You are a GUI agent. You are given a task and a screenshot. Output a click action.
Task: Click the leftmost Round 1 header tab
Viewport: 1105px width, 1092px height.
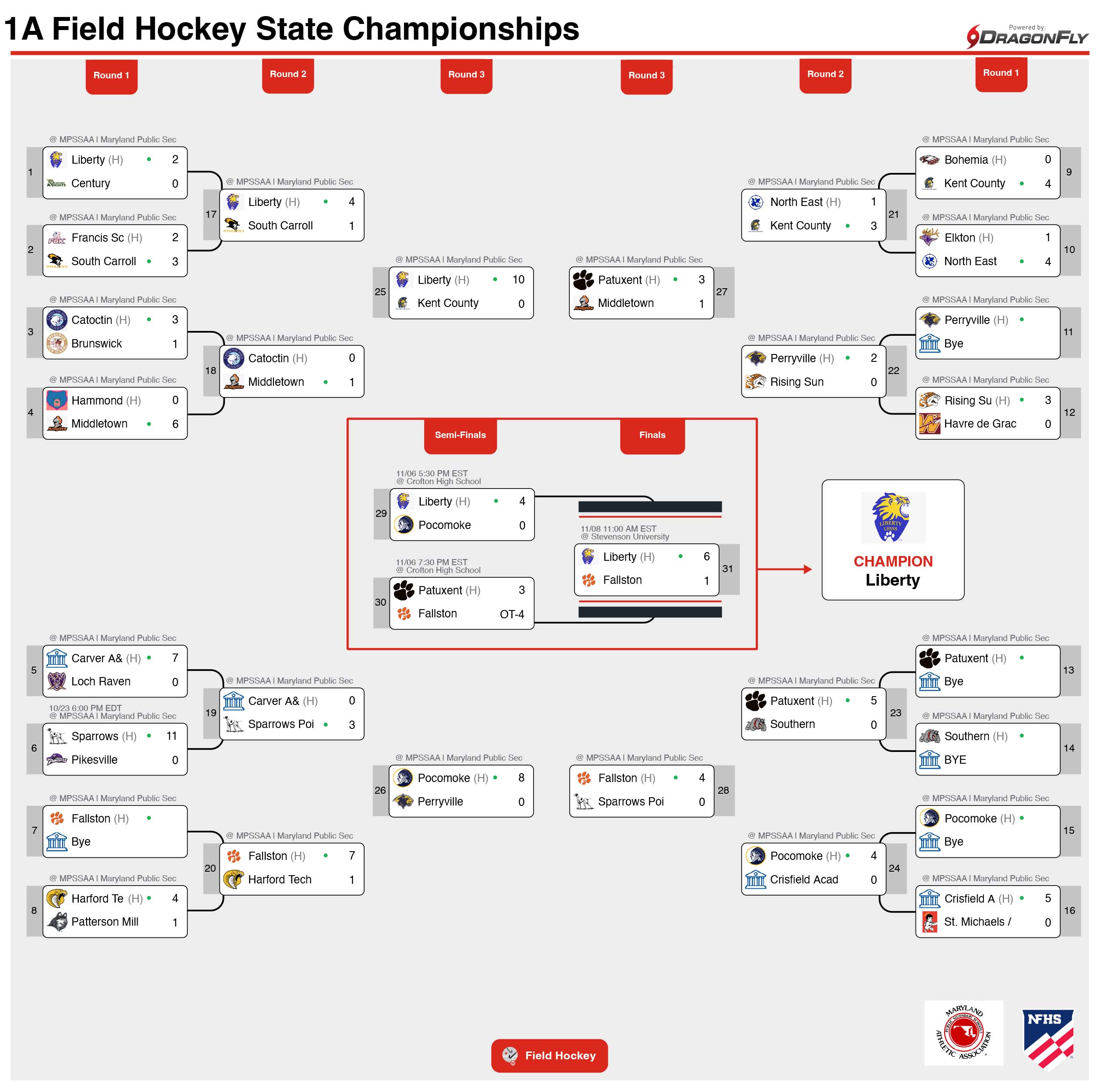[x=112, y=75]
